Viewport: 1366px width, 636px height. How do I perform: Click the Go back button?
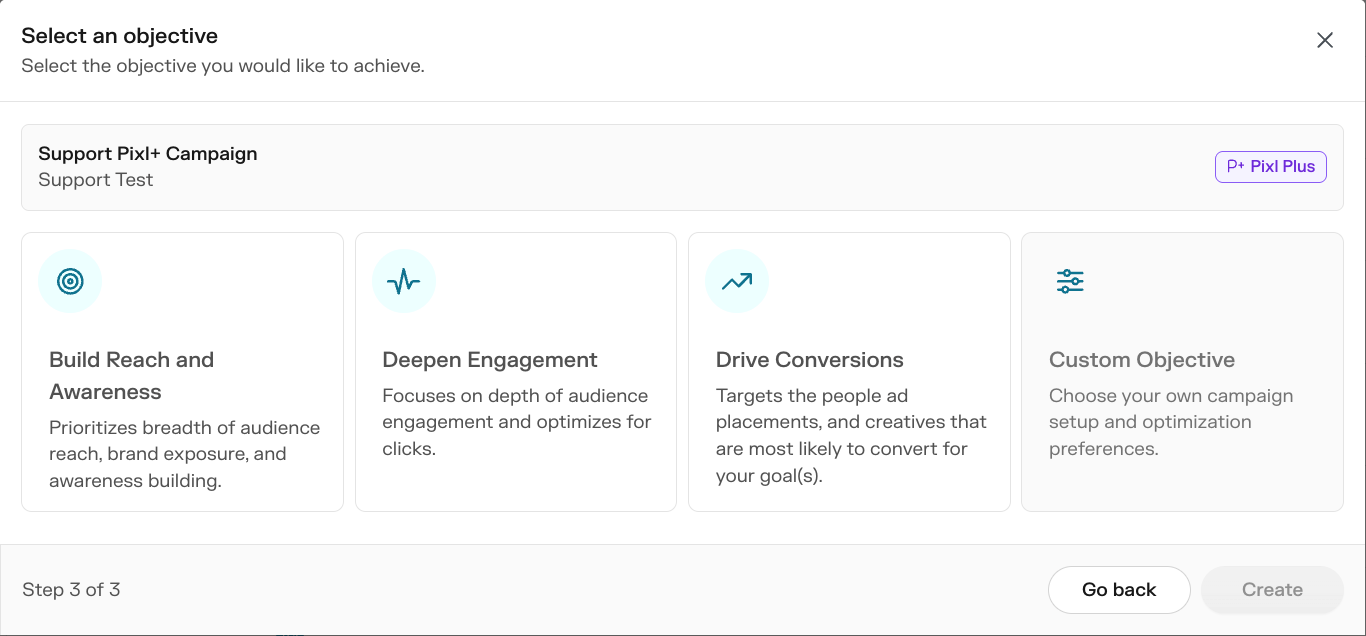point(1119,590)
